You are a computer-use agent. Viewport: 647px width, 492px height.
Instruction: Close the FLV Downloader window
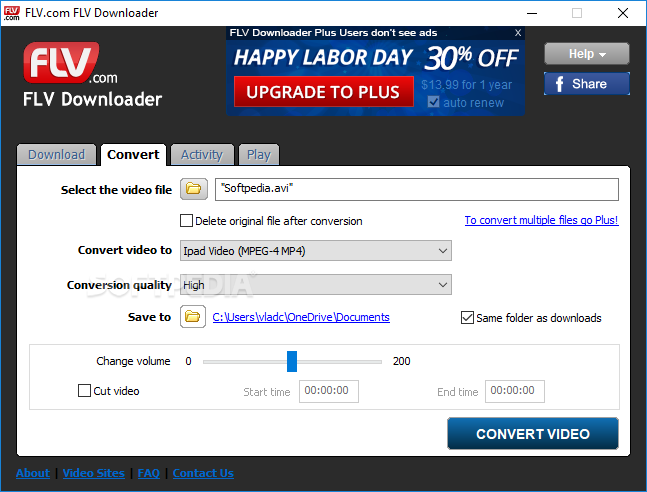pos(623,13)
